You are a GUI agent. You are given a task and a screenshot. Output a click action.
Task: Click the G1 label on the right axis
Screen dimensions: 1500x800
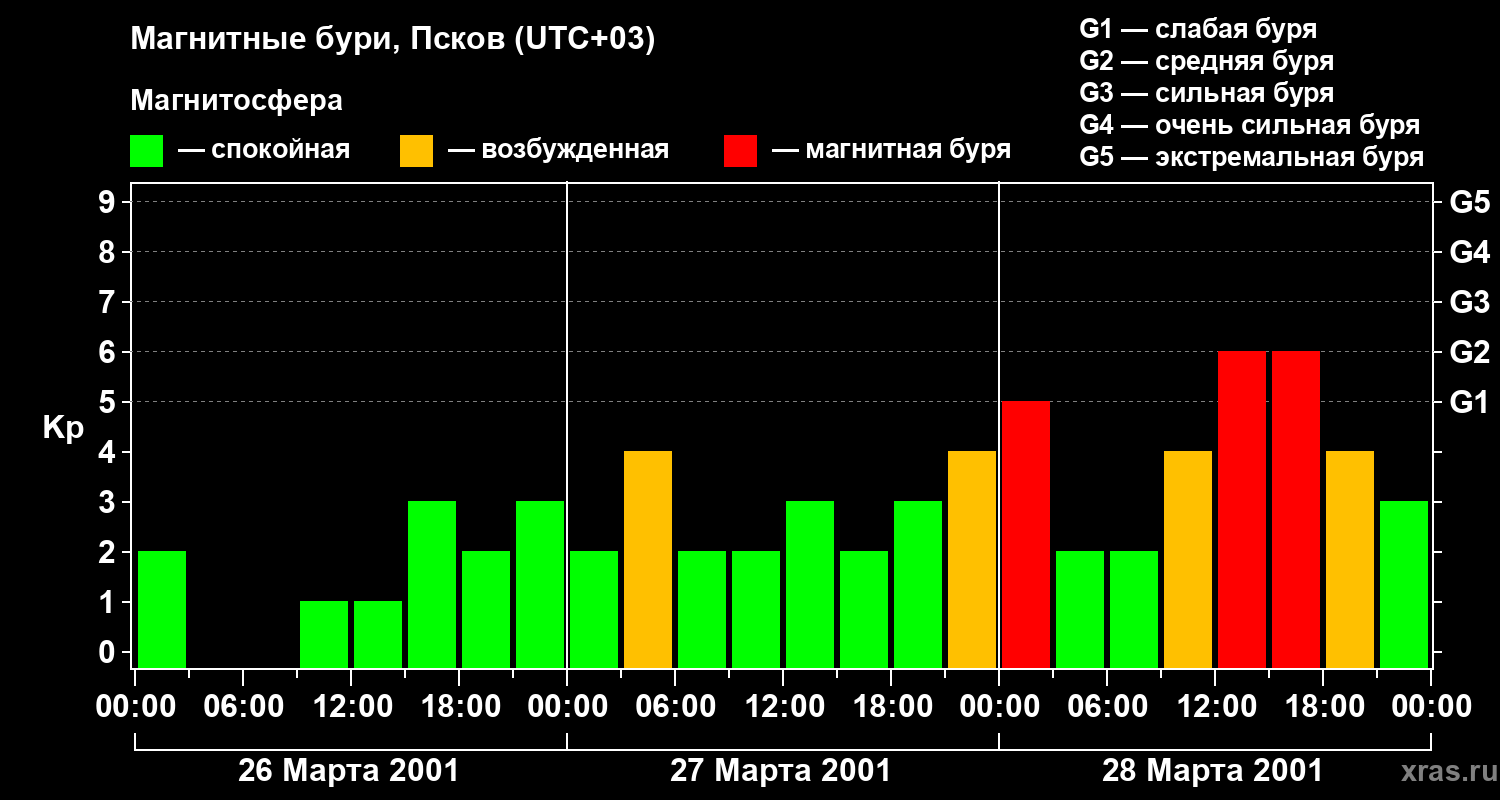pos(1470,402)
